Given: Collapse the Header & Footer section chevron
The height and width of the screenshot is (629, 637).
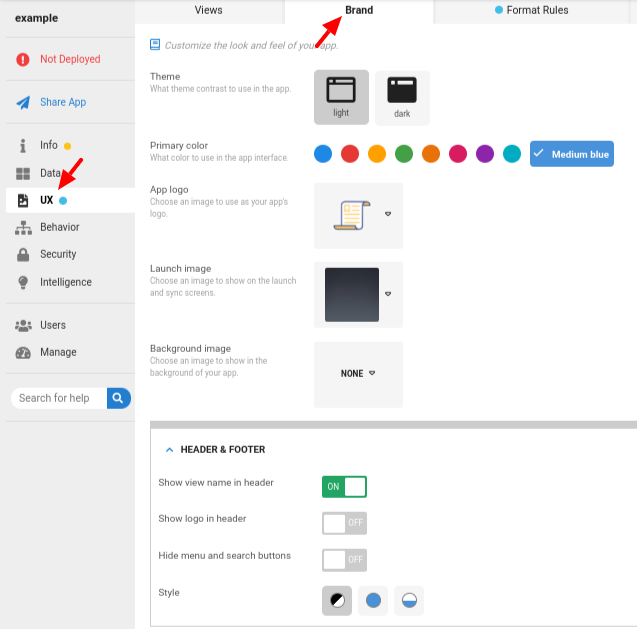Looking at the screenshot, I should click(x=169, y=450).
